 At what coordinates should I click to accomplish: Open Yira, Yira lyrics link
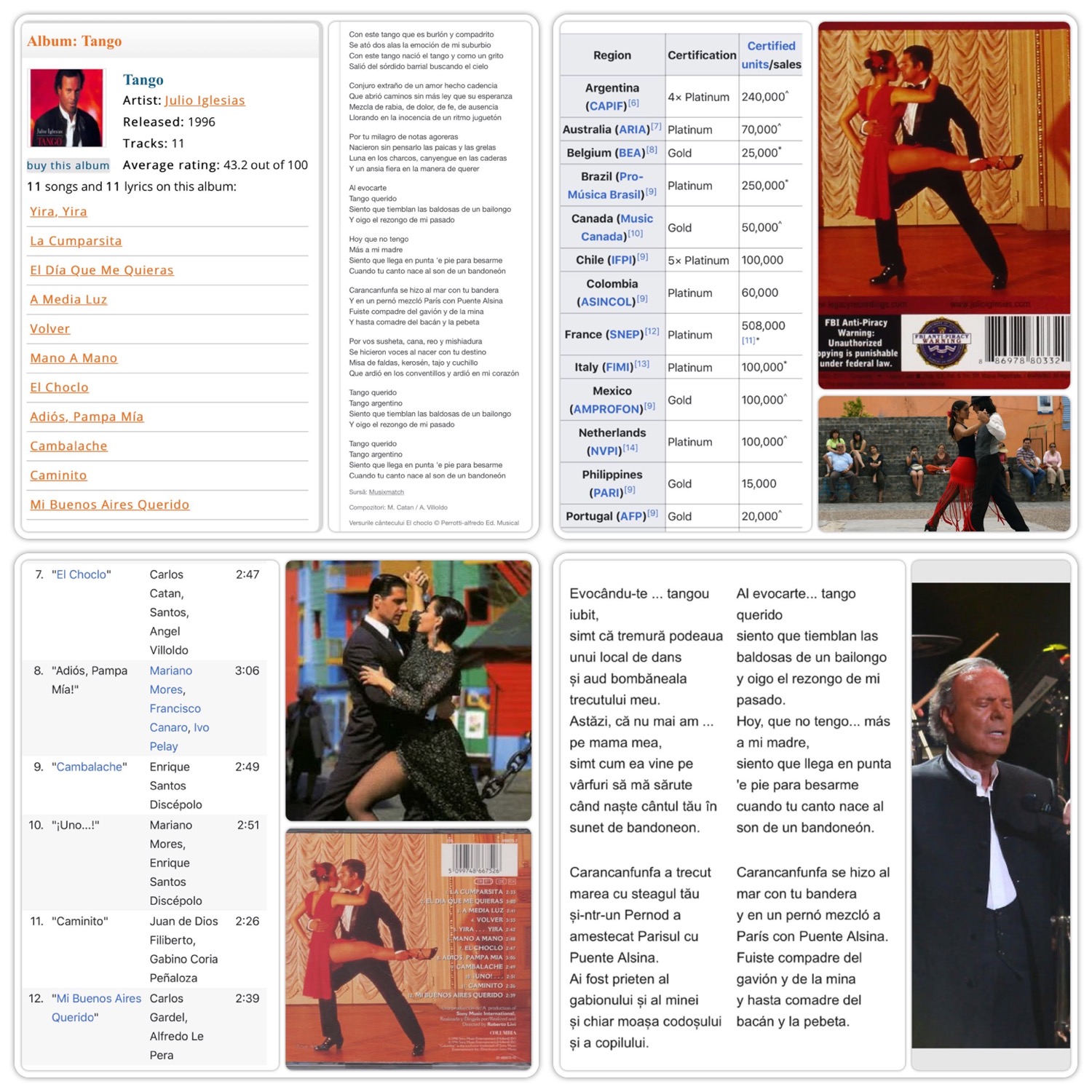click(58, 211)
